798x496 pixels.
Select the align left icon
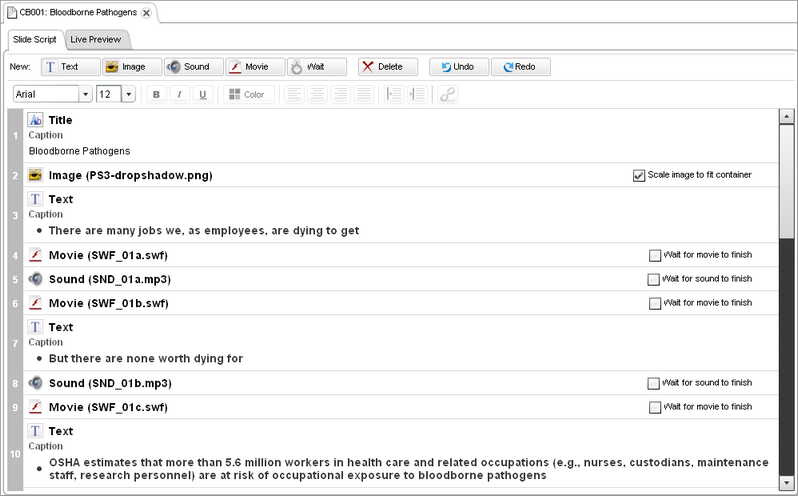[x=294, y=94]
